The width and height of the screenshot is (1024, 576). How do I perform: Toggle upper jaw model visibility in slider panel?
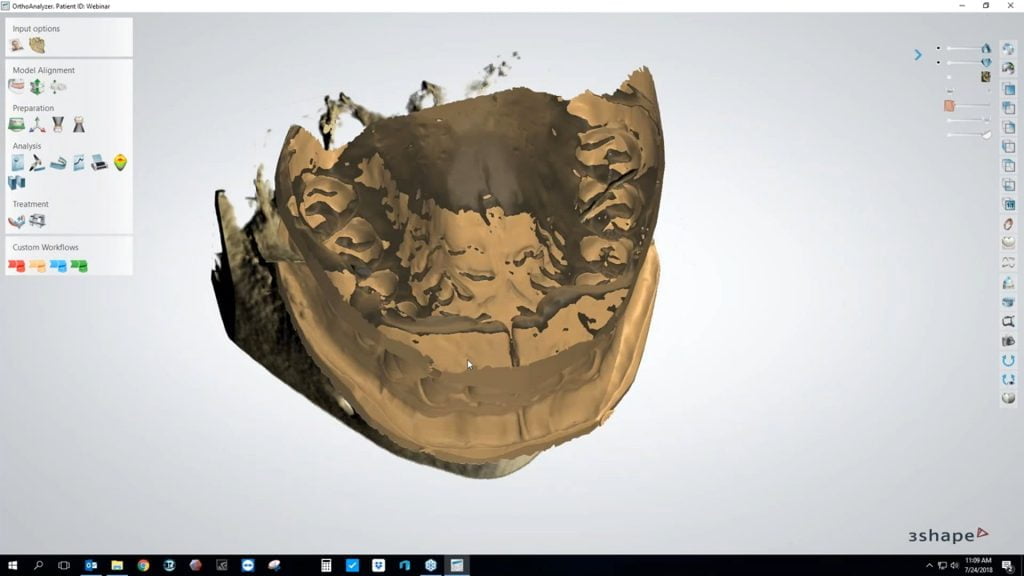[986, 48]
